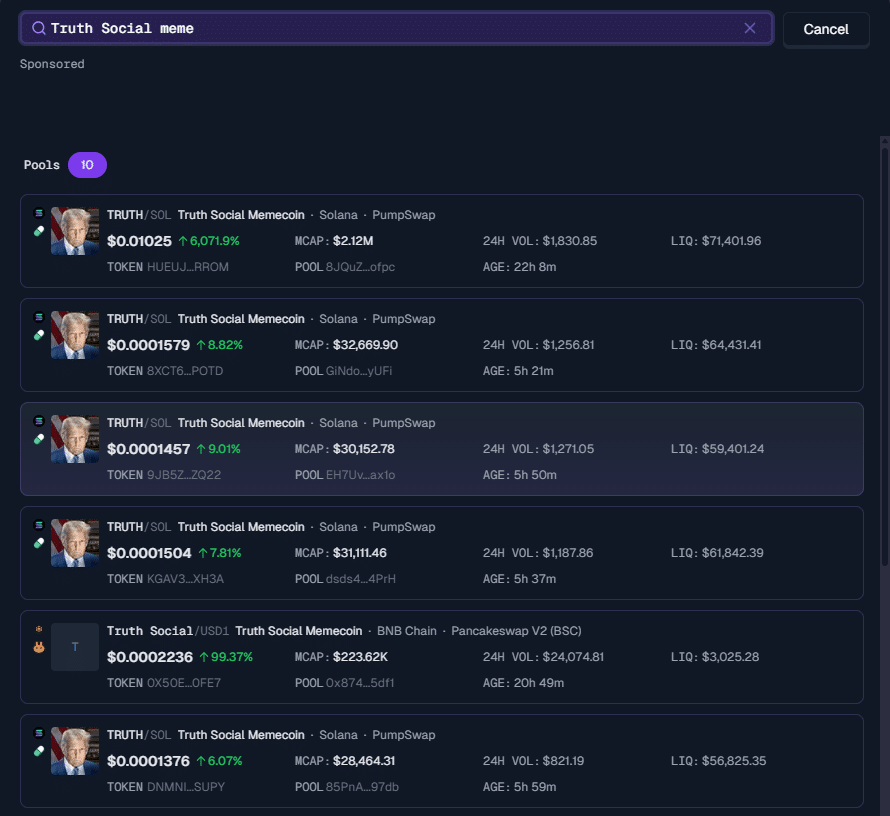890x816 pixels.
Task: Click Solana chain icon on $0.01025 pool
Action: pyautogui.click(x=39, y=213)
